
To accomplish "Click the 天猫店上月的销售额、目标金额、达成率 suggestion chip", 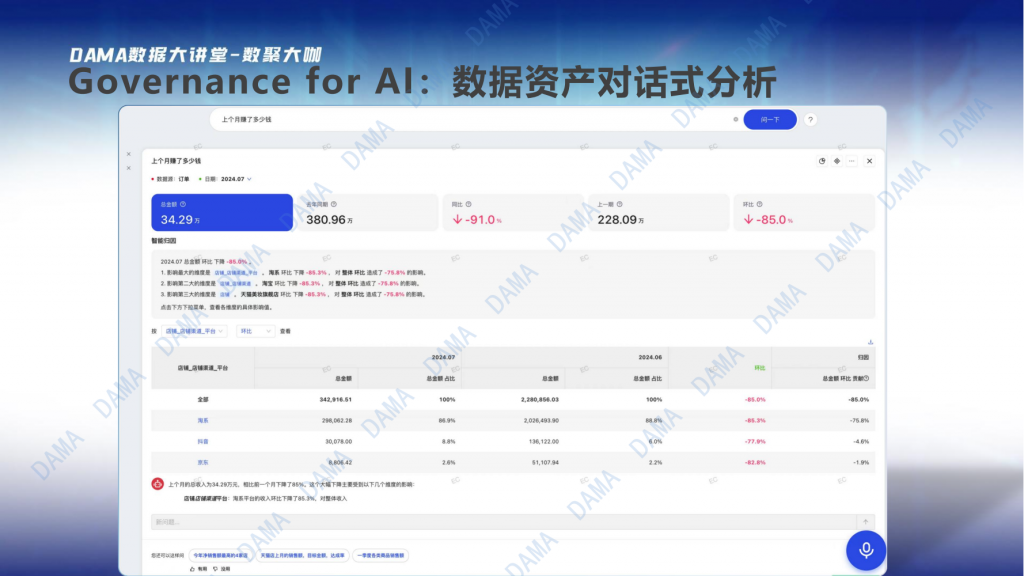I will (x=302, y=556).
